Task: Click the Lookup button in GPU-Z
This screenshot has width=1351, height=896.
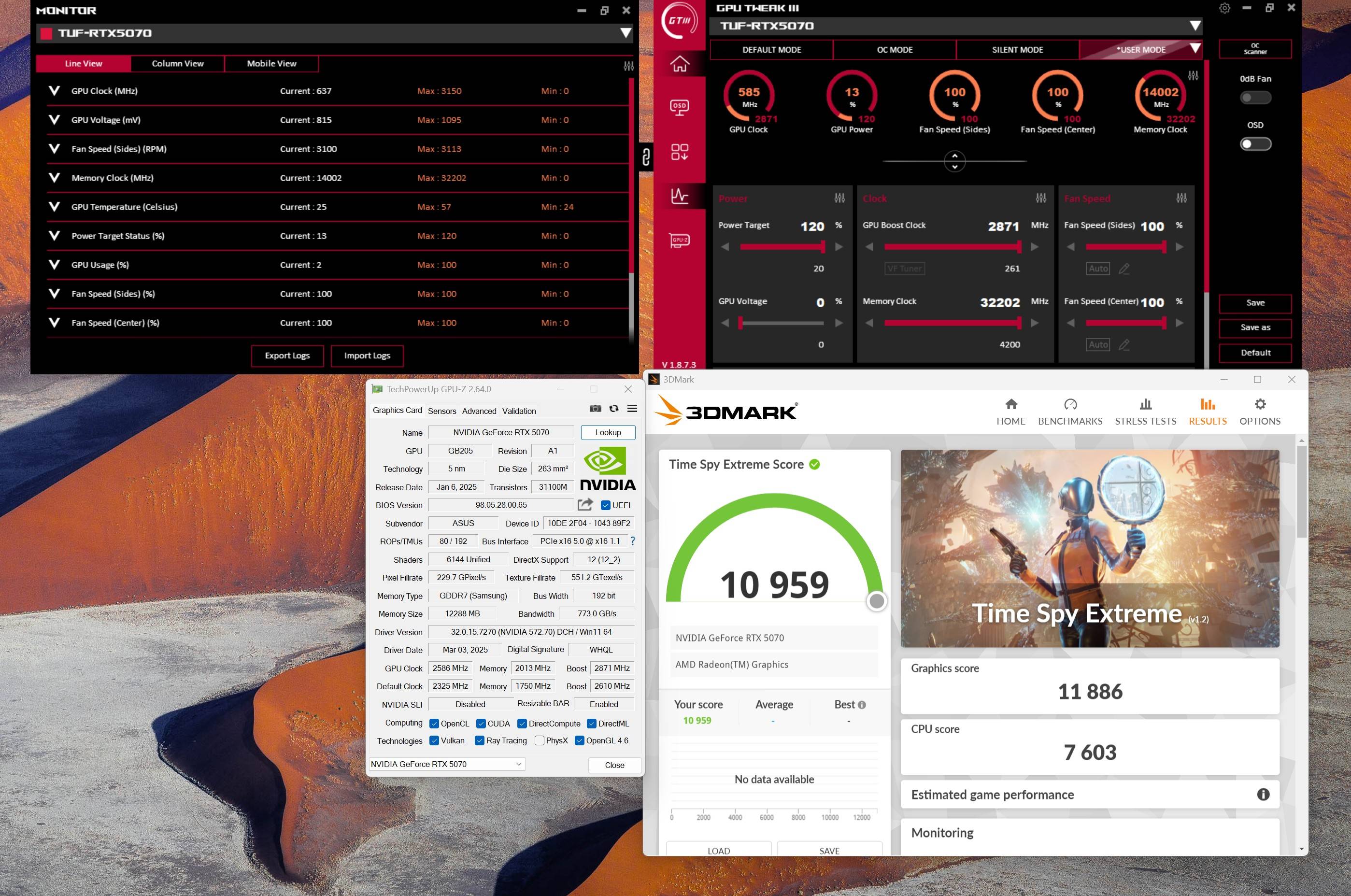Action: click(x=608, y=433)
